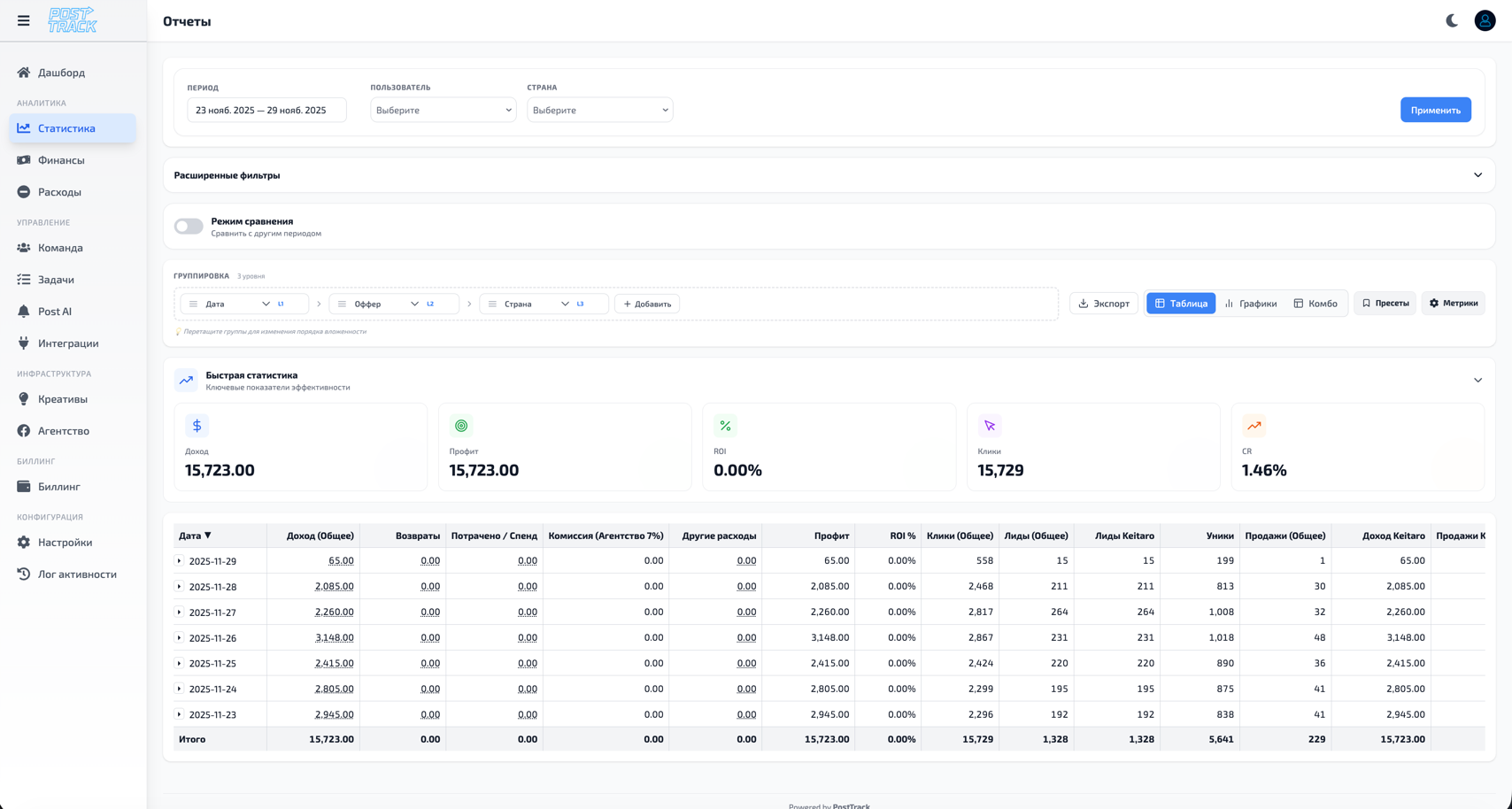The width and height of the screenshot is (1512, 809).
Task: Go to Интеграции in sidebar
Action: pyautogui.click(x=68, y=343)
